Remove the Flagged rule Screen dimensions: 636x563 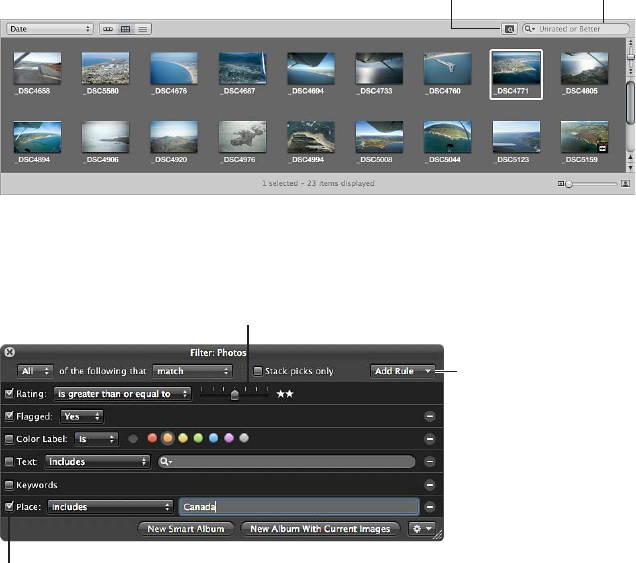(x=430, y=416)
